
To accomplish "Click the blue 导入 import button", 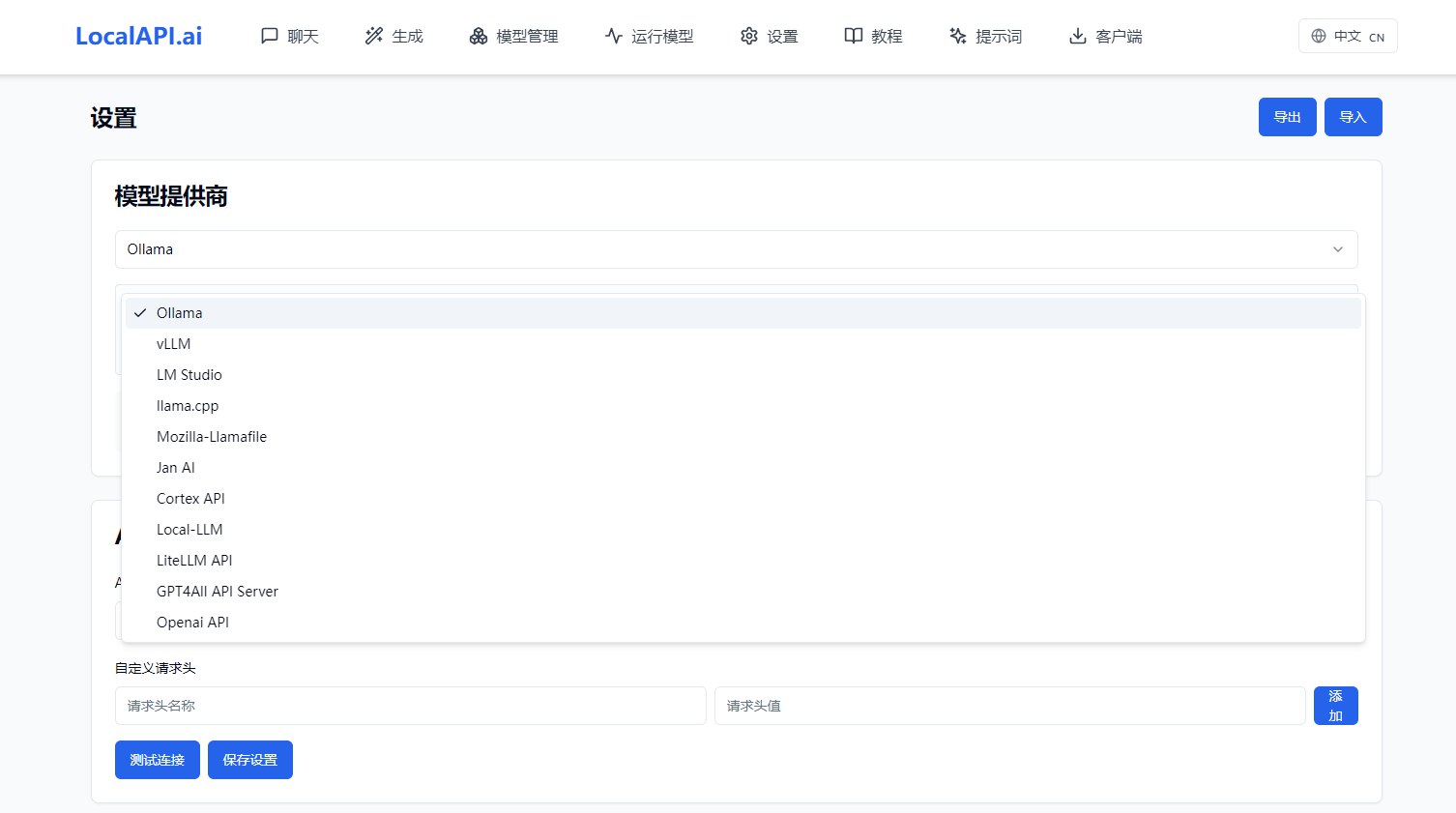I will click(1353, 117).
